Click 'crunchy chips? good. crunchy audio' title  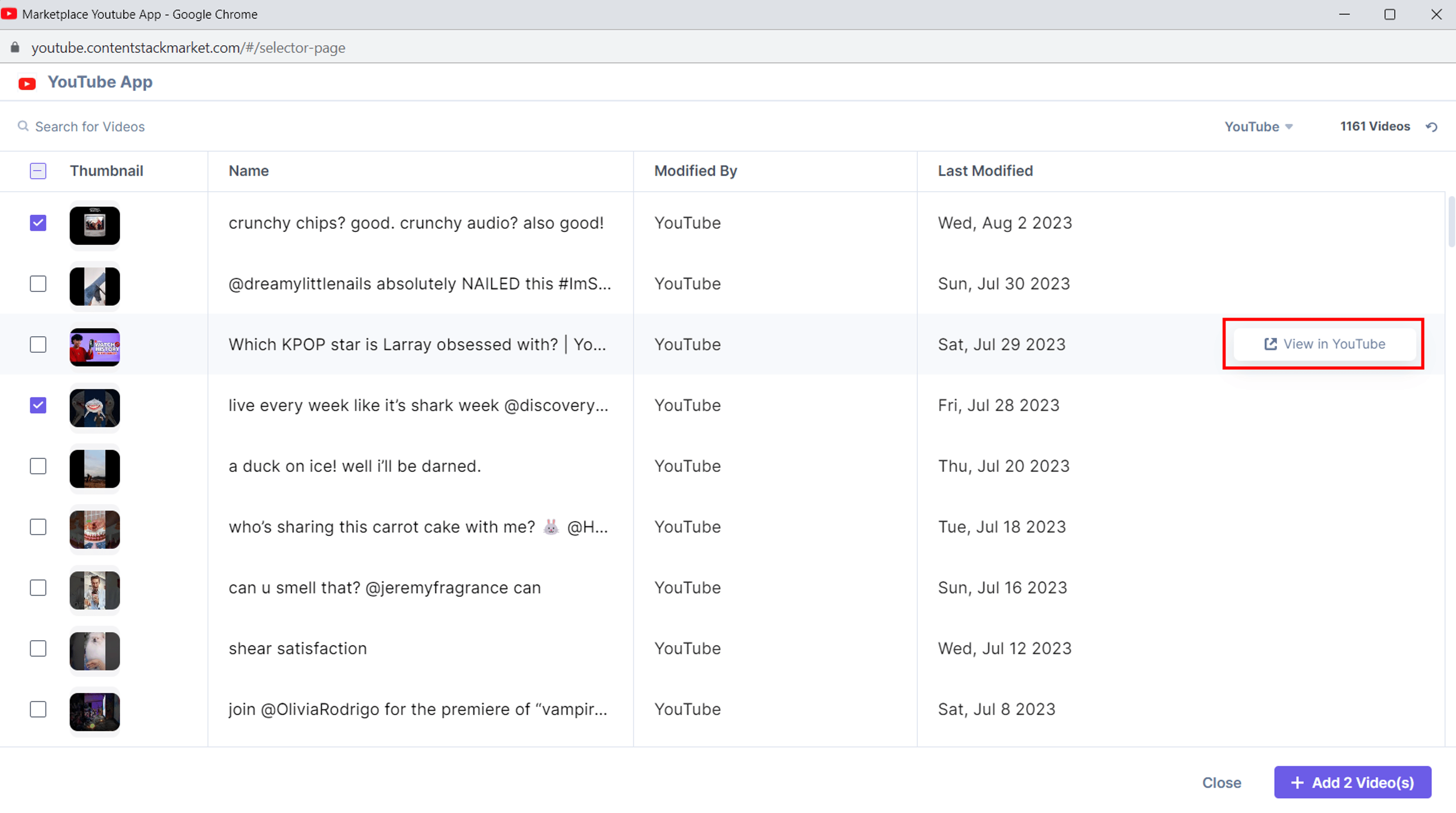pyautogui.click(x=416, y=223)
